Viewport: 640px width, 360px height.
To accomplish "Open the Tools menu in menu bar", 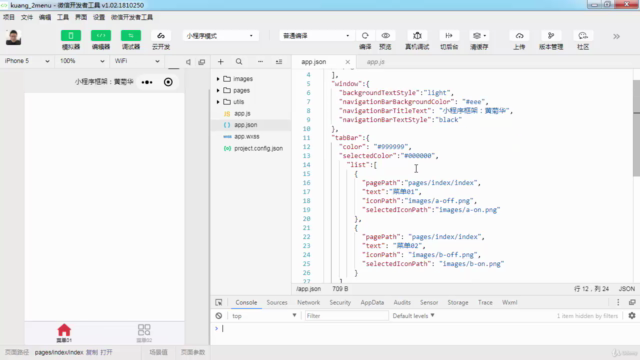I will pyautogui.click(x=63, y=17).
